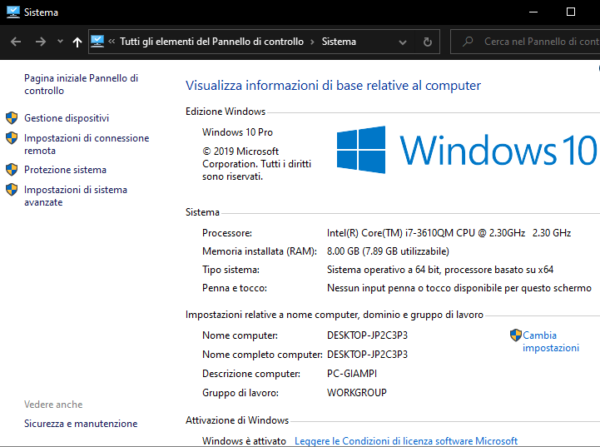Viewport: 600px width, 447px height.
Task: Click the 'Penna e tocco:' label
Action: point(235,288)
